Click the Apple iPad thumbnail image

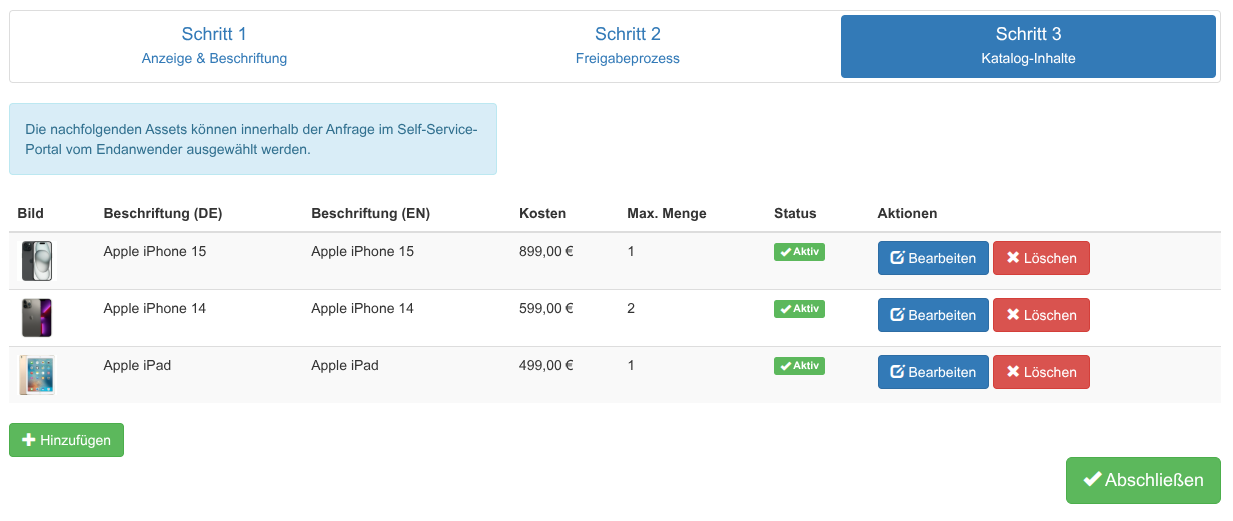[x=37, y=375]
